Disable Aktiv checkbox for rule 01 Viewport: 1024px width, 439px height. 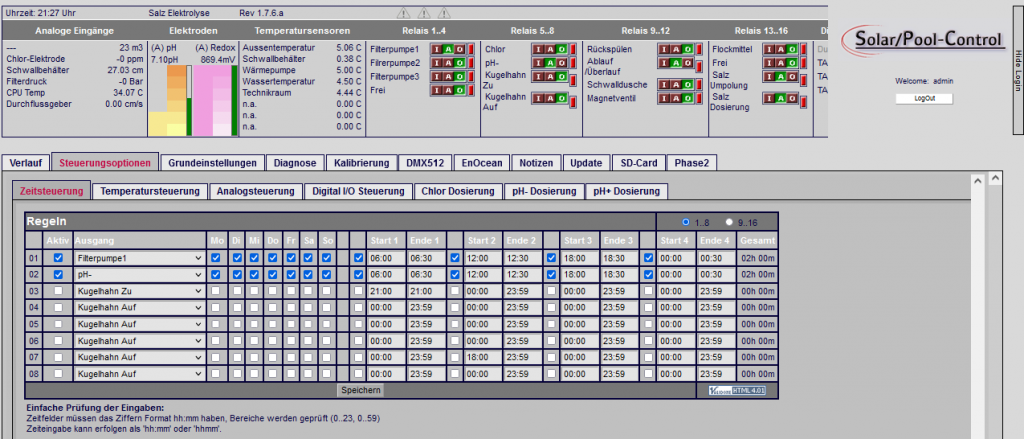click(58, 258)
